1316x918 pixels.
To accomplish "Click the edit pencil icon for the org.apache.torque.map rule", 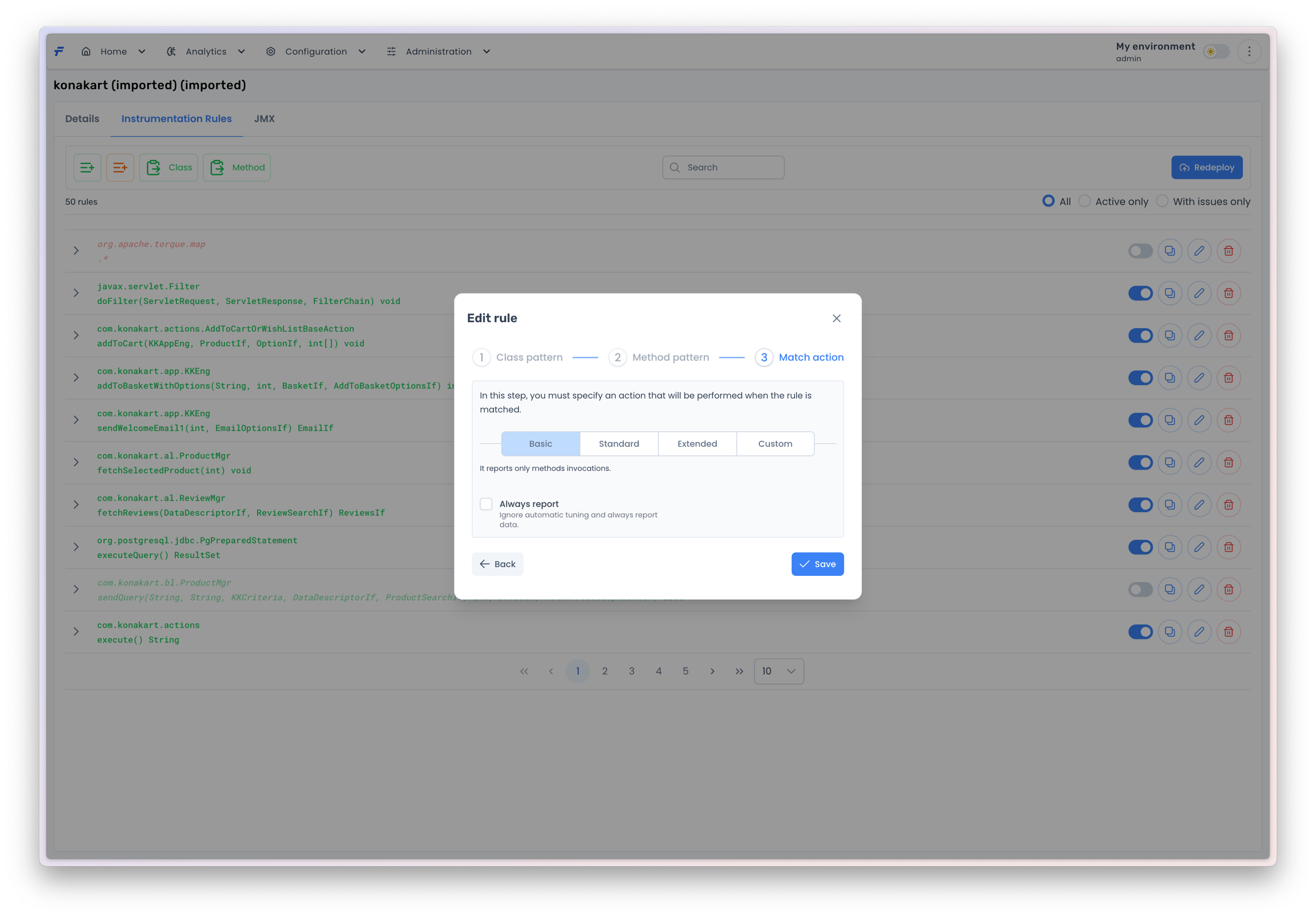I will [1198, 251].
